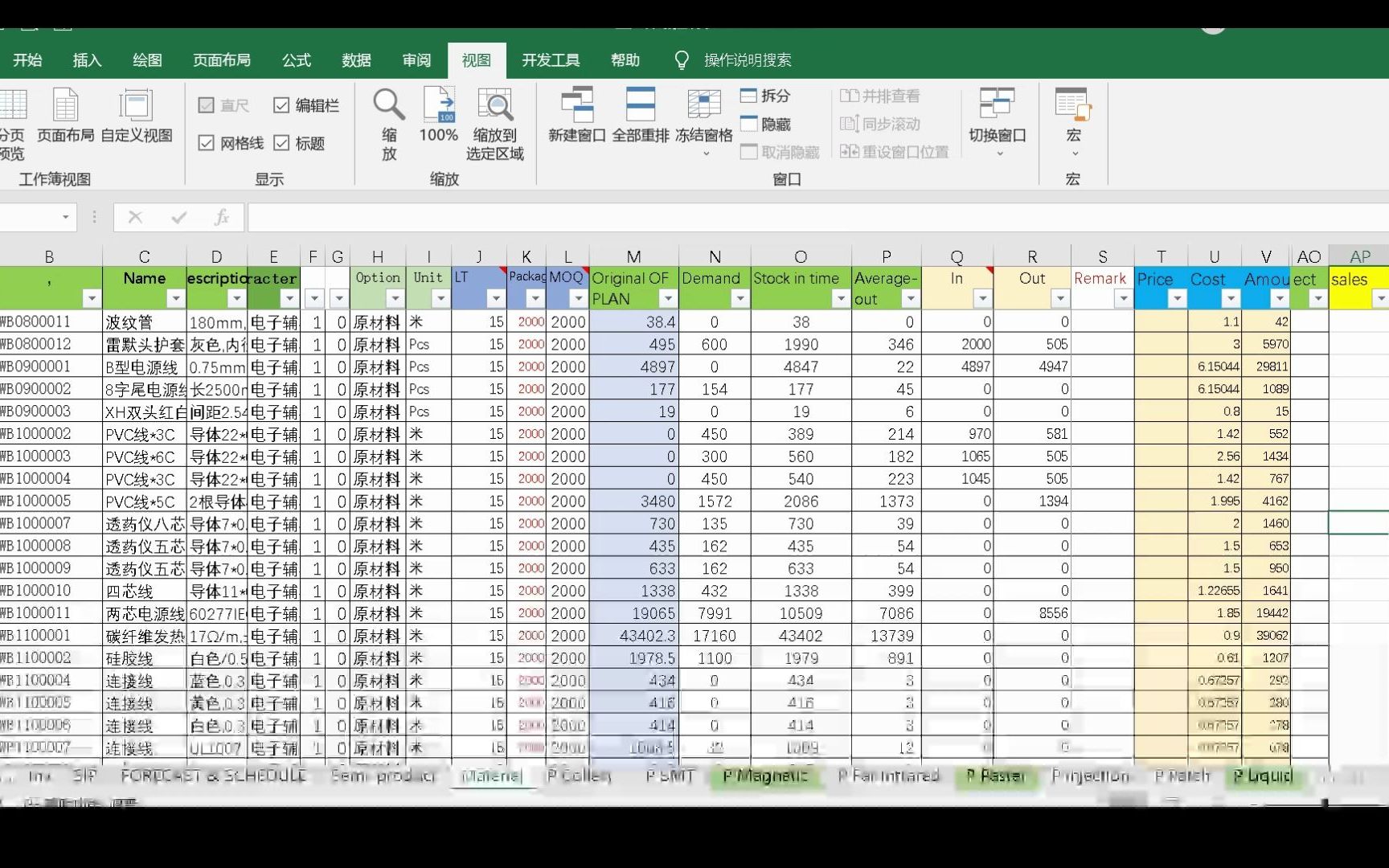This screenshot has height=868, width=1389.
Task: Switch to the Home tab (开始)
Action: (27, 60)
